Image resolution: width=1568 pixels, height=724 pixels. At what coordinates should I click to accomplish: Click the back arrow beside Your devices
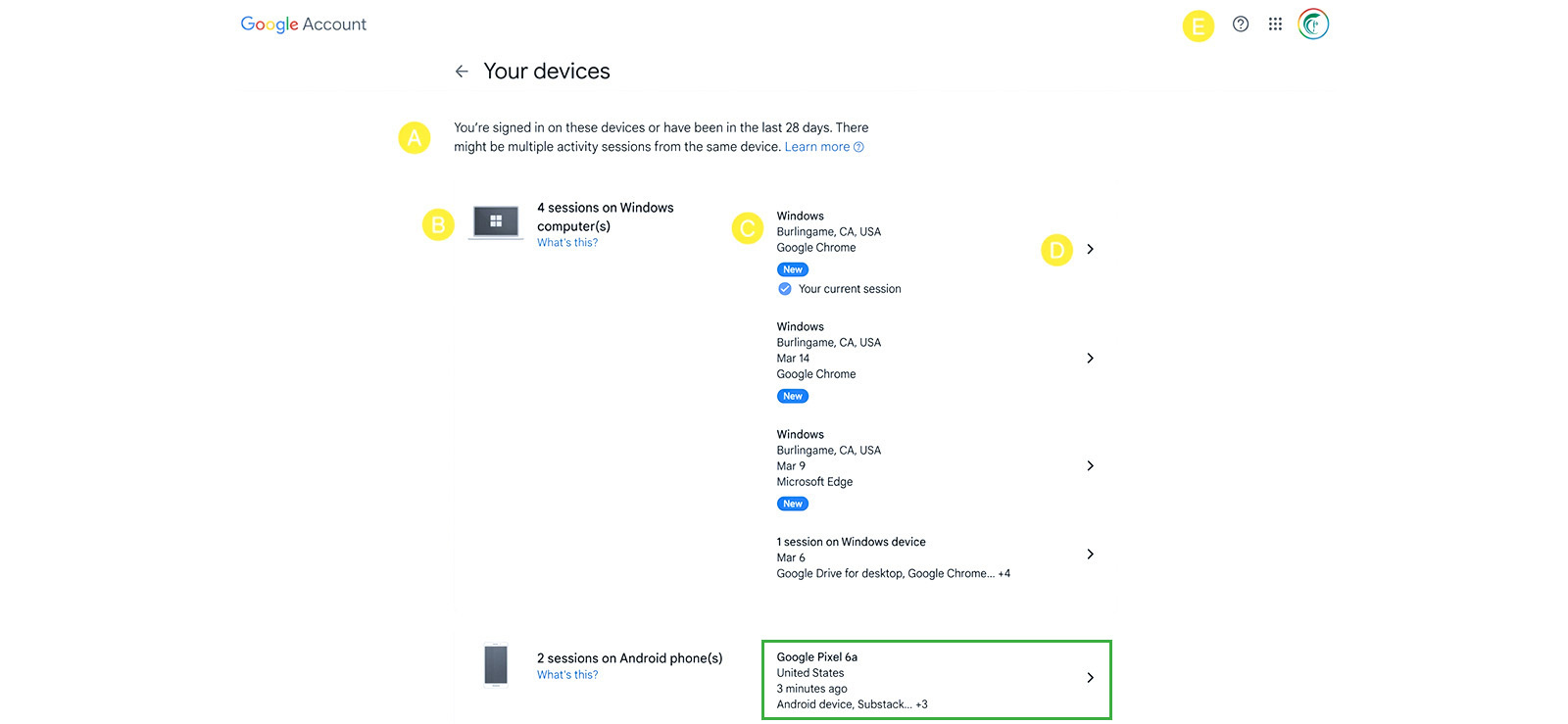(x=462, y=72)
